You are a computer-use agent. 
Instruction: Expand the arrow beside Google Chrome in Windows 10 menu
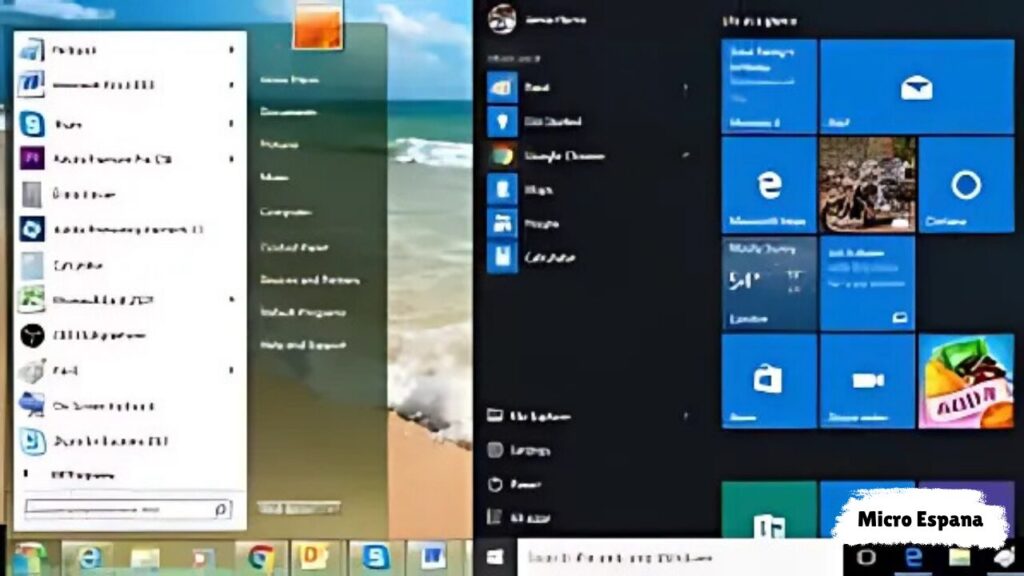[685, 155]
